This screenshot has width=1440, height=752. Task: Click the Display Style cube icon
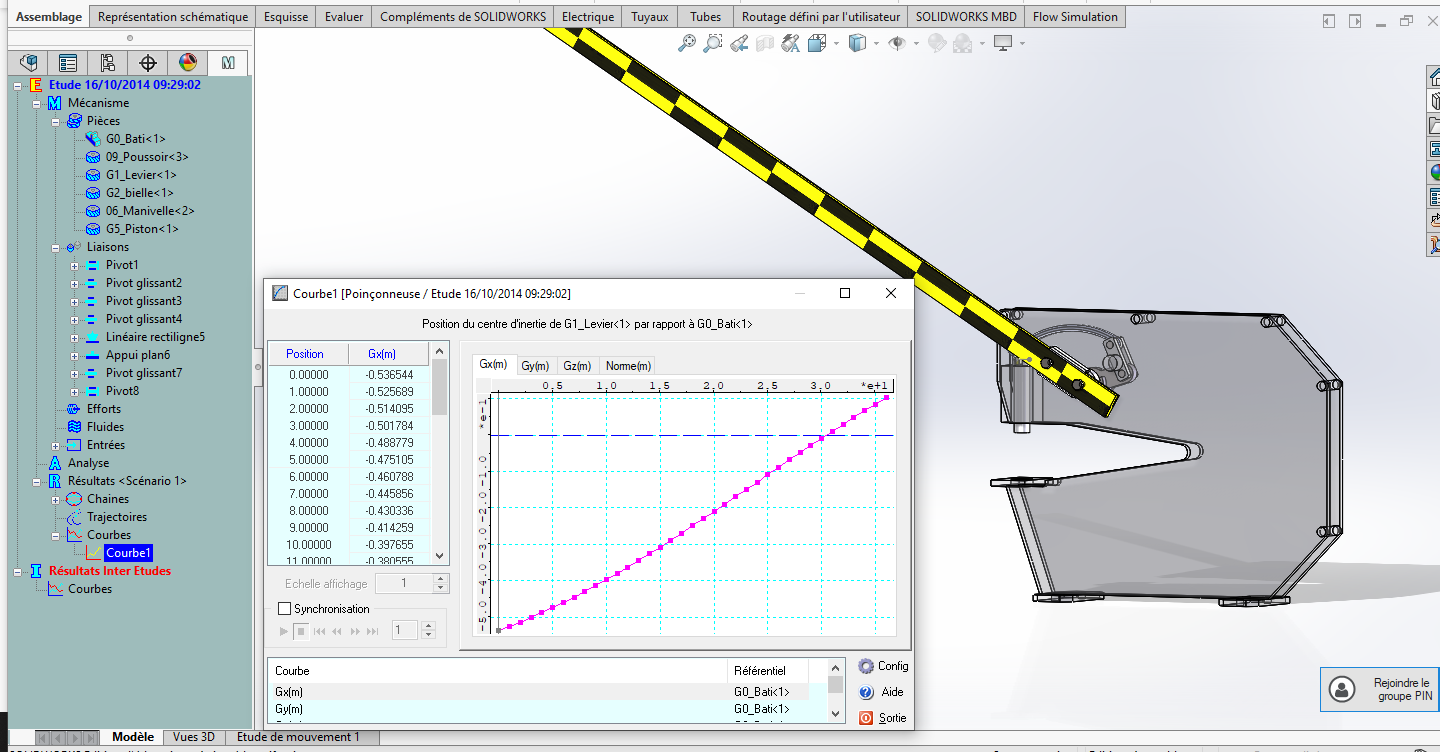click(857, 43)
